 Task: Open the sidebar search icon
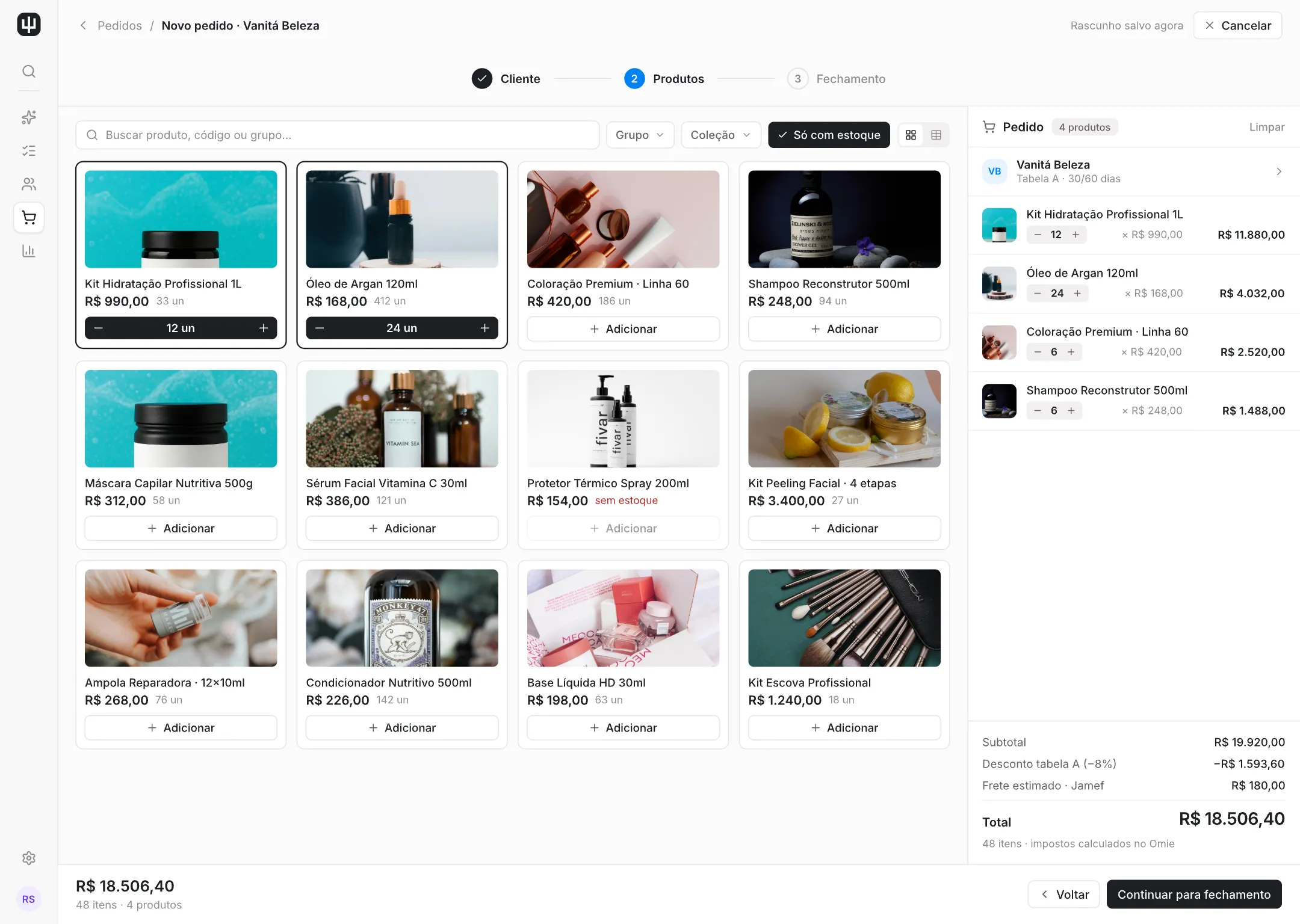(28, 72)
